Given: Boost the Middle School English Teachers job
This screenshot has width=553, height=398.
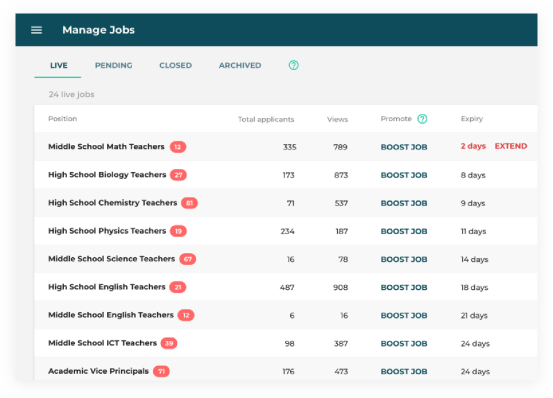Looking at the screenshot, I should pyautogui.click(x=404, y=315).
